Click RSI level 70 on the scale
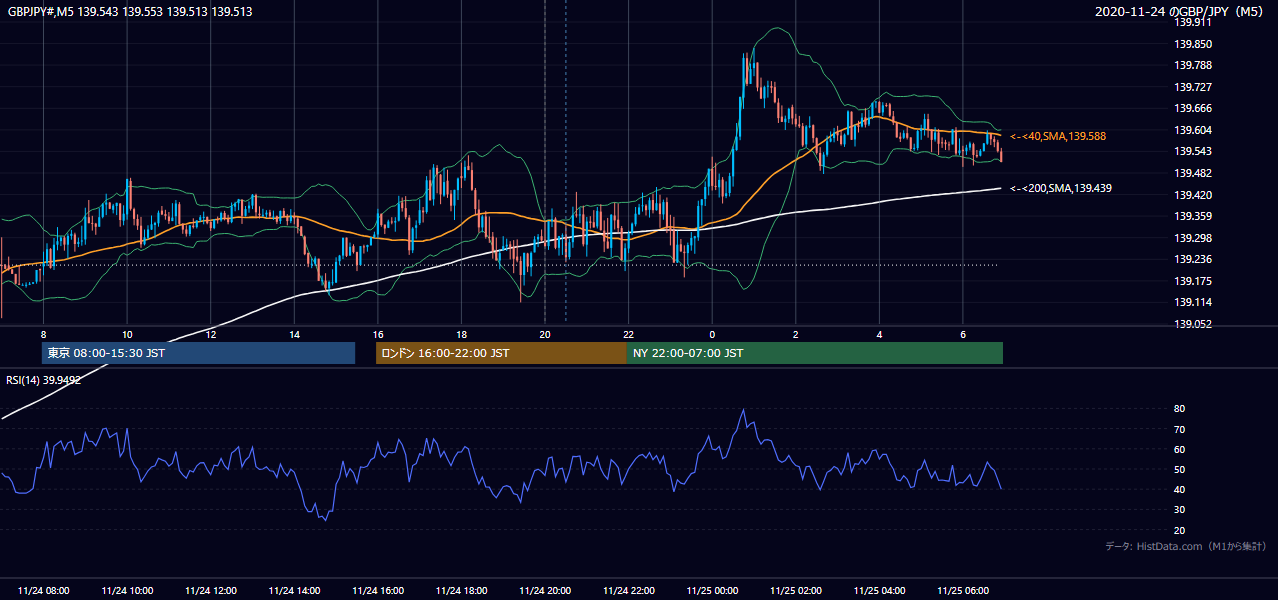Image resolution: width=1278 pixels, height=600 pixels. [1179, 429]
